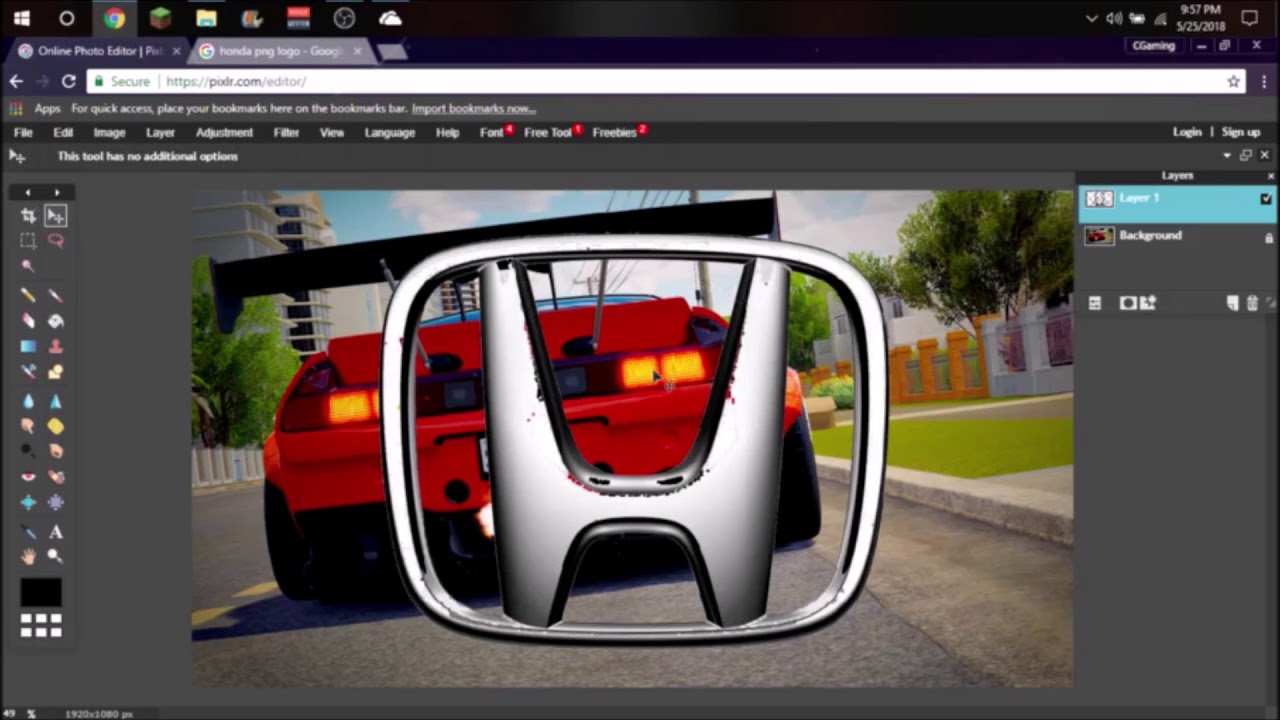Image resolution: width=1280 pixels, height=720 pixels.
Task: Select the Move tool
Action: tap(55, 215)
